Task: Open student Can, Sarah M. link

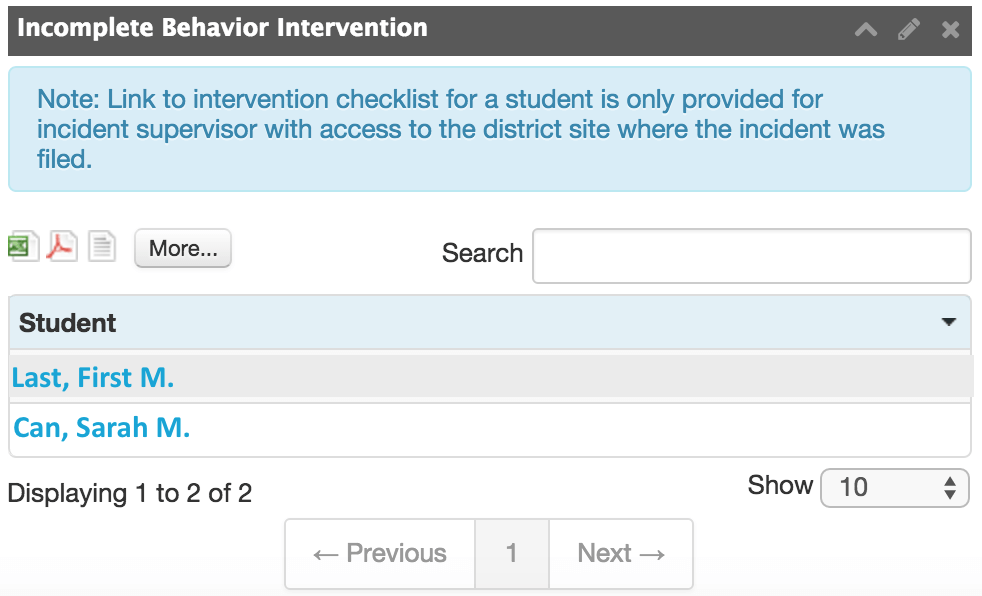Action: pos(102,428)
